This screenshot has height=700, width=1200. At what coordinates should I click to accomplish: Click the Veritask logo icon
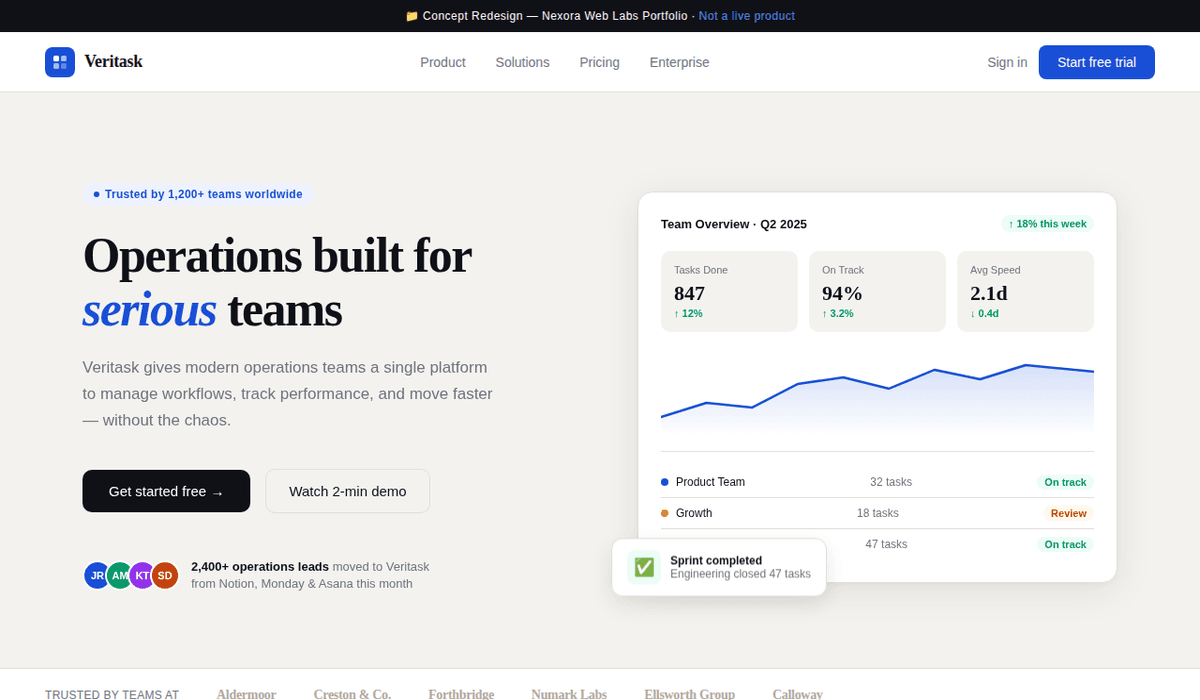click(x=60, y=62)
